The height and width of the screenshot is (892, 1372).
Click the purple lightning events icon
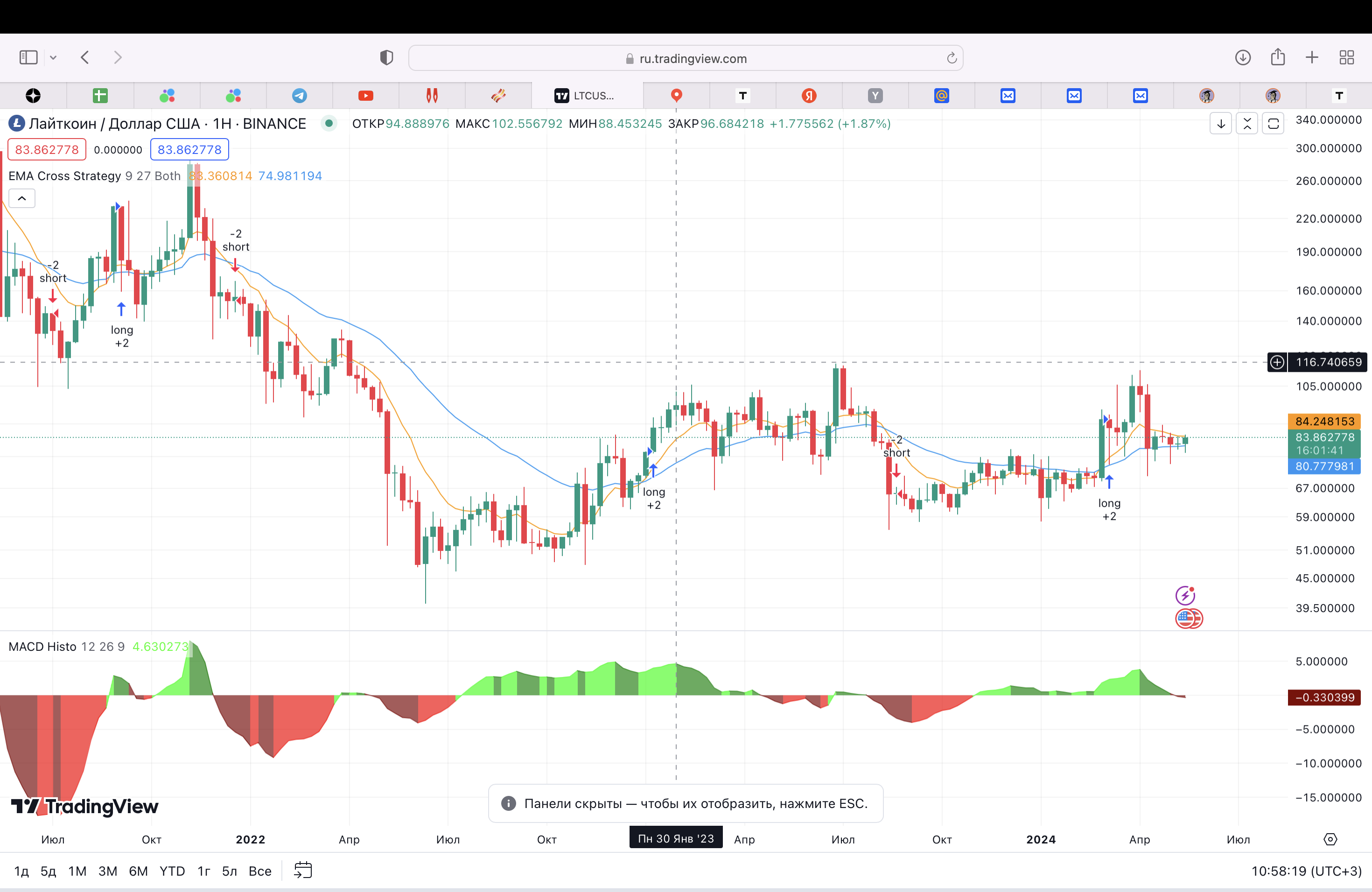coord(1185,595)
